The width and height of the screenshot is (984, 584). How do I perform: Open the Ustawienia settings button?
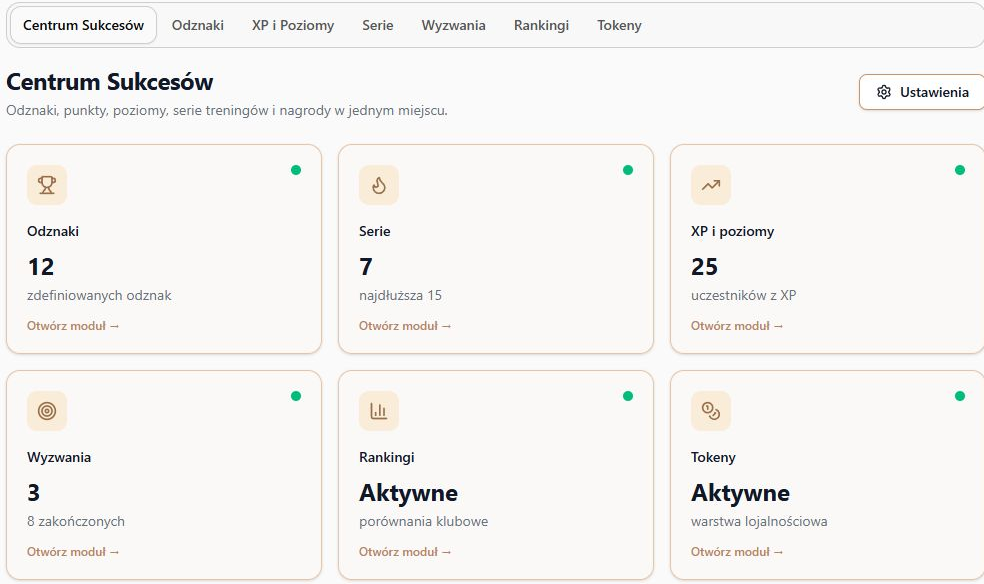[922, 92]
